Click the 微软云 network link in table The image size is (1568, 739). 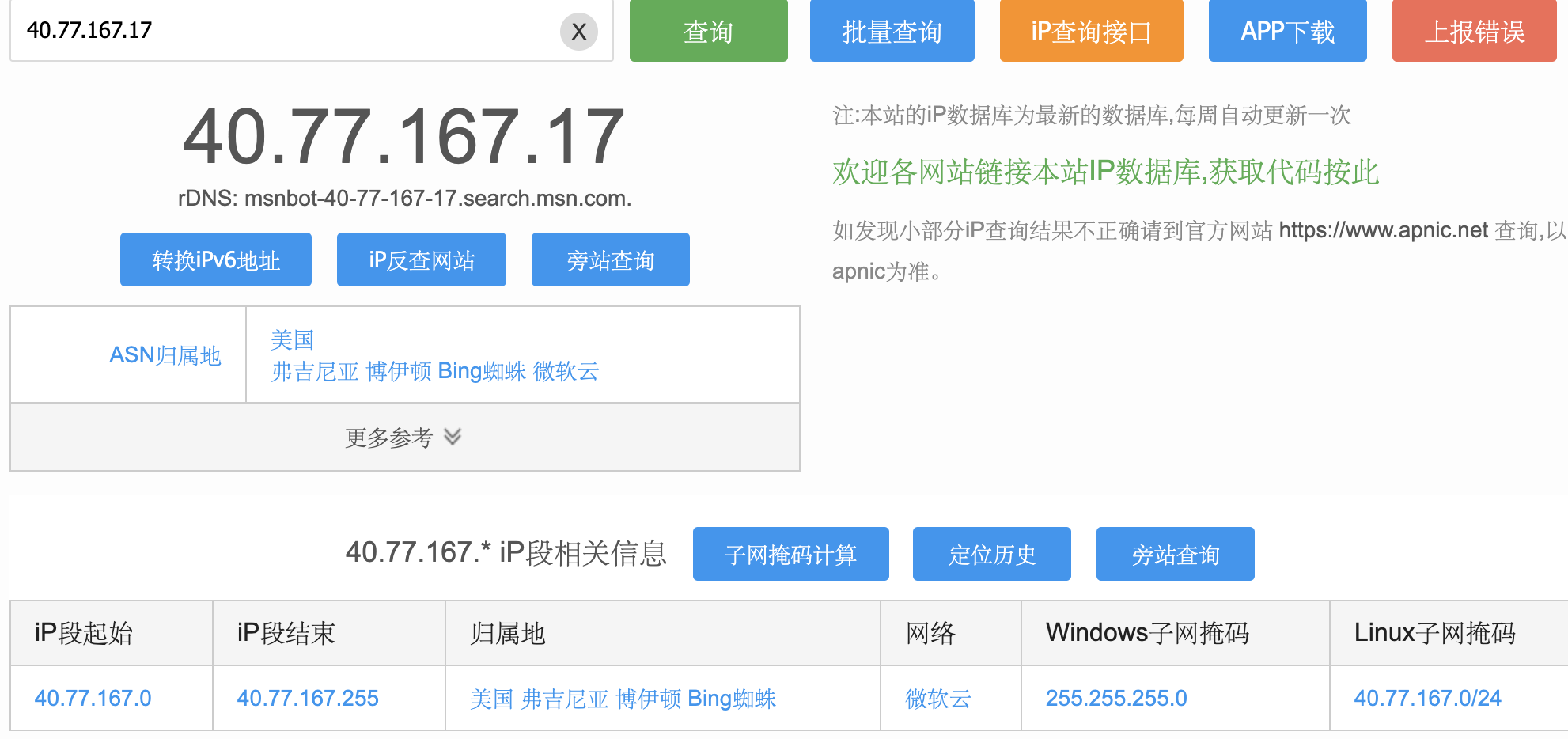pos(938,698)
